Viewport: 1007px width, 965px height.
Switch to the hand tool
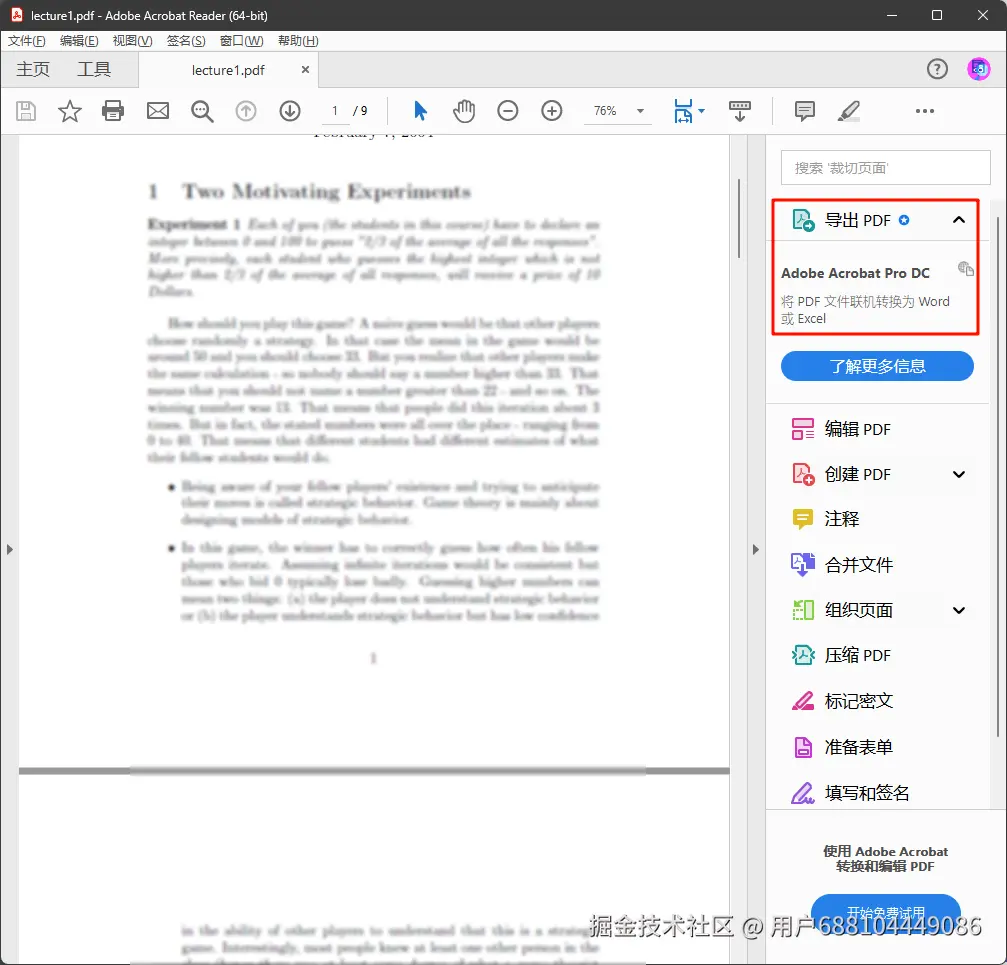(464, 111)
